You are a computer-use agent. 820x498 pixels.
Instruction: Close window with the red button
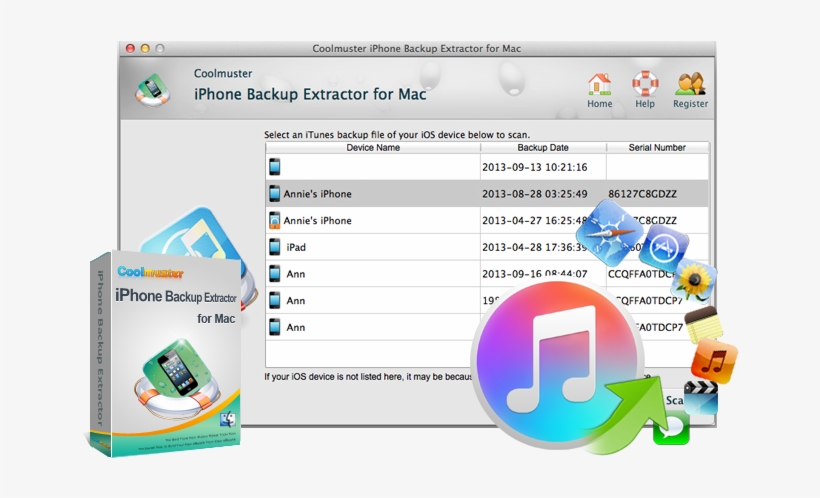(130, 48)
